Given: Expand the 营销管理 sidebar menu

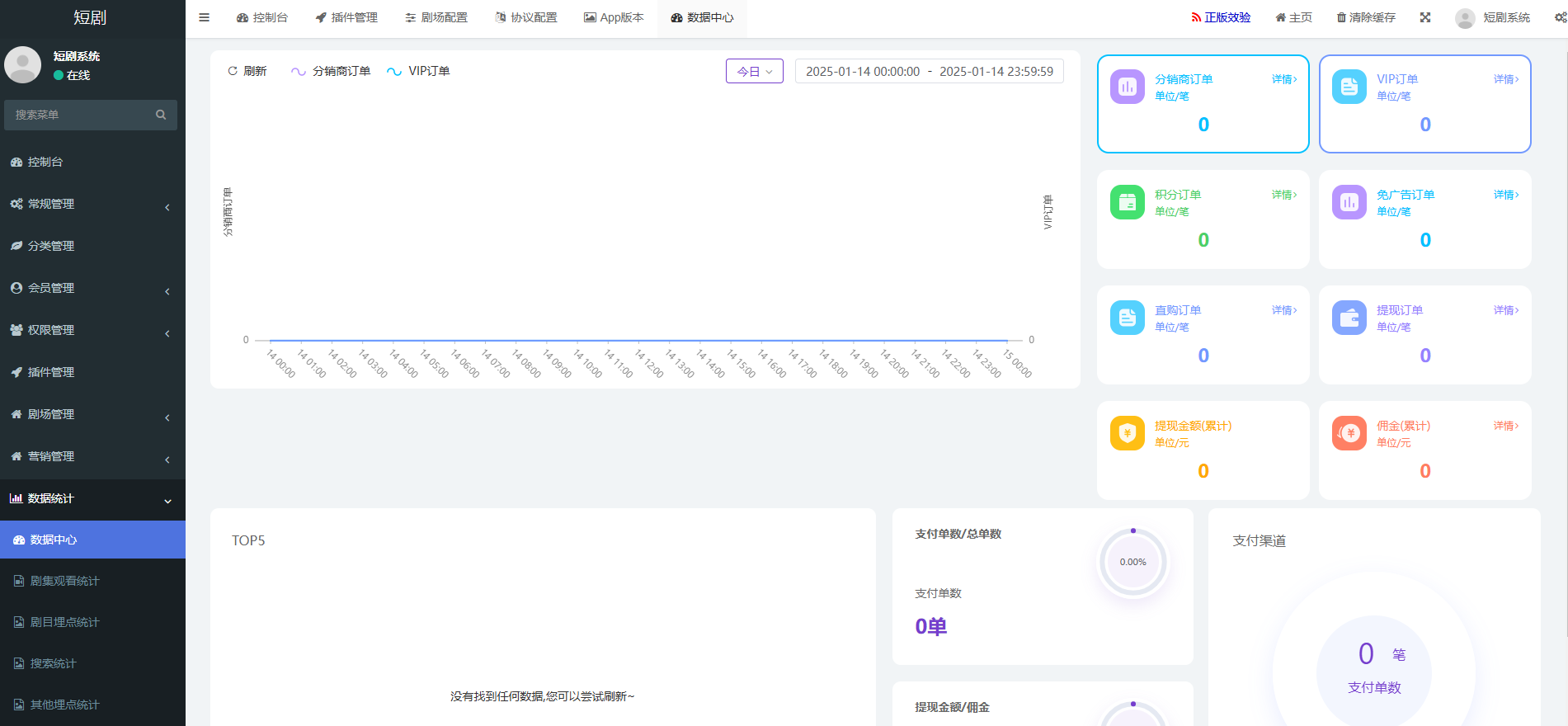Looking at the screenshot, I should pyautogui.click(x=92, y=456).
